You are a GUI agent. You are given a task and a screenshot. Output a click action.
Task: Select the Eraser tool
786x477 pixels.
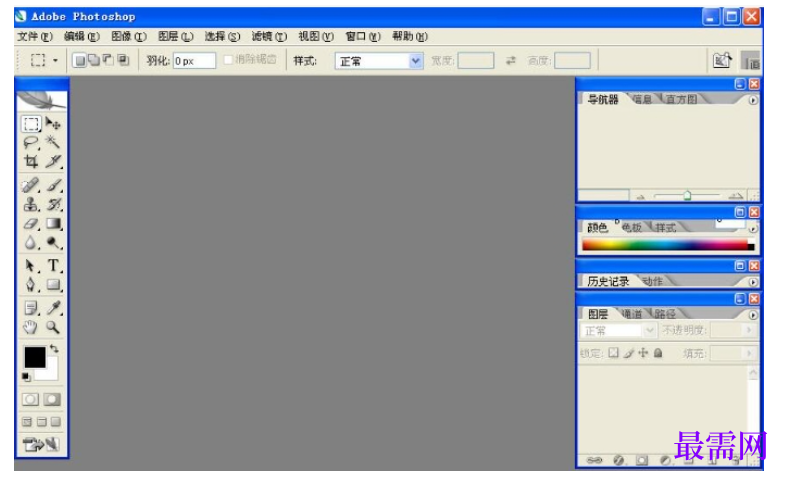click(31, 224)
